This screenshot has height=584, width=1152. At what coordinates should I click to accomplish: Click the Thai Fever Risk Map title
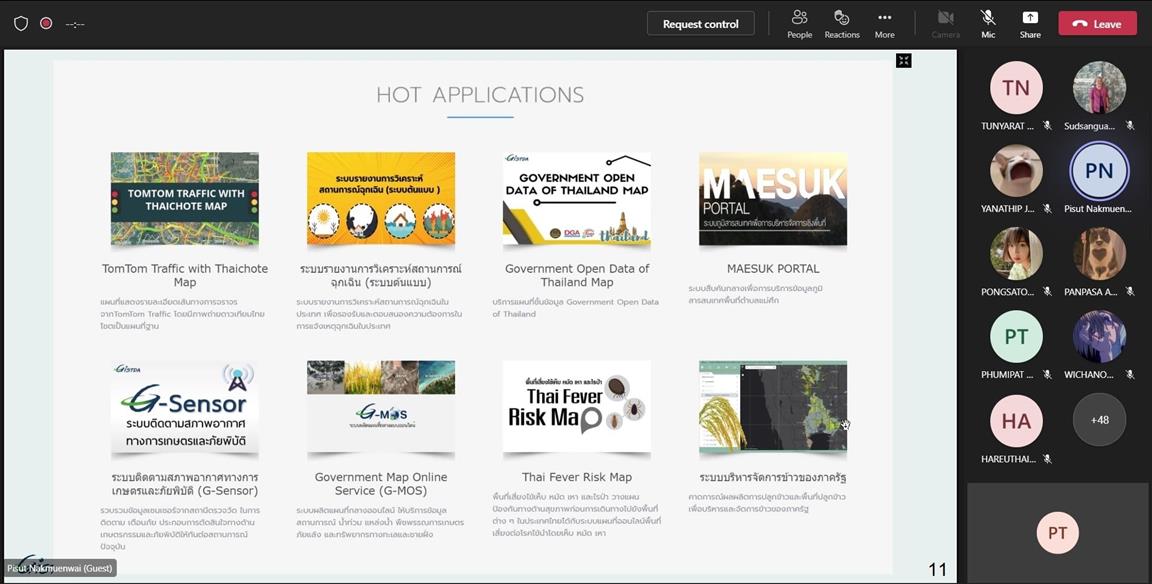577,477
